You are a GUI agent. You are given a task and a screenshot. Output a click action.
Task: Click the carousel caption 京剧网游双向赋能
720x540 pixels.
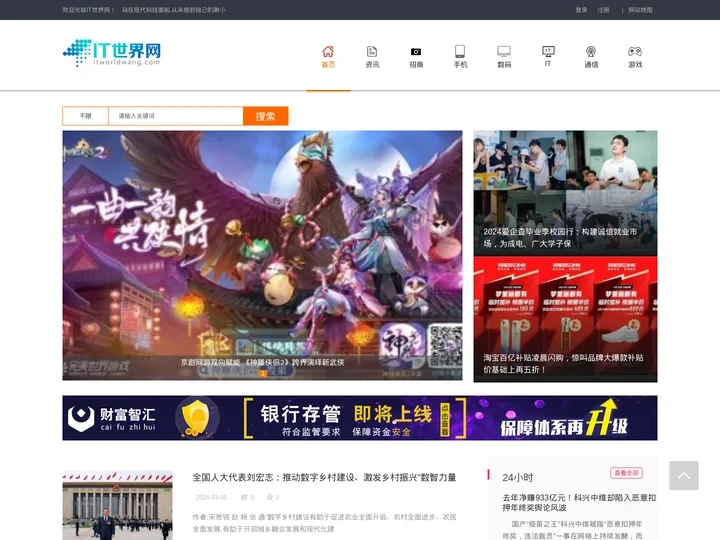click(262, 362)
